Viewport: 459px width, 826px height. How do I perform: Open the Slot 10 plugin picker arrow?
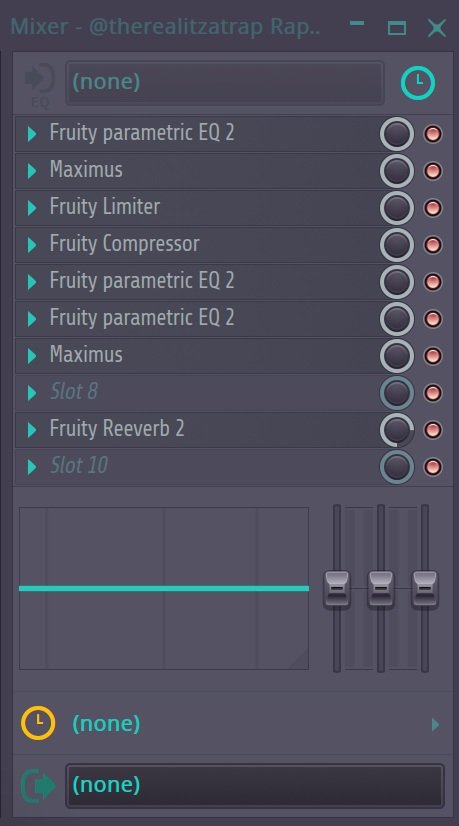pyautogui.click(x=32, y=466)
